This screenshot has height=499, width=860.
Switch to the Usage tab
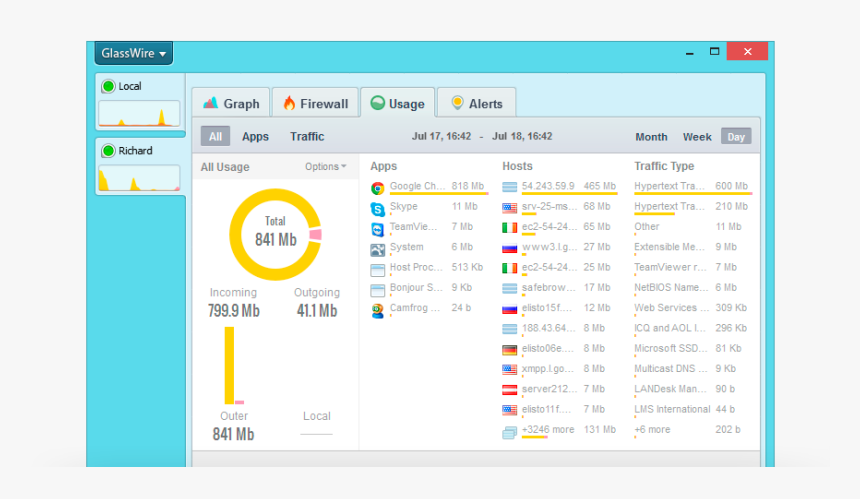398,103
